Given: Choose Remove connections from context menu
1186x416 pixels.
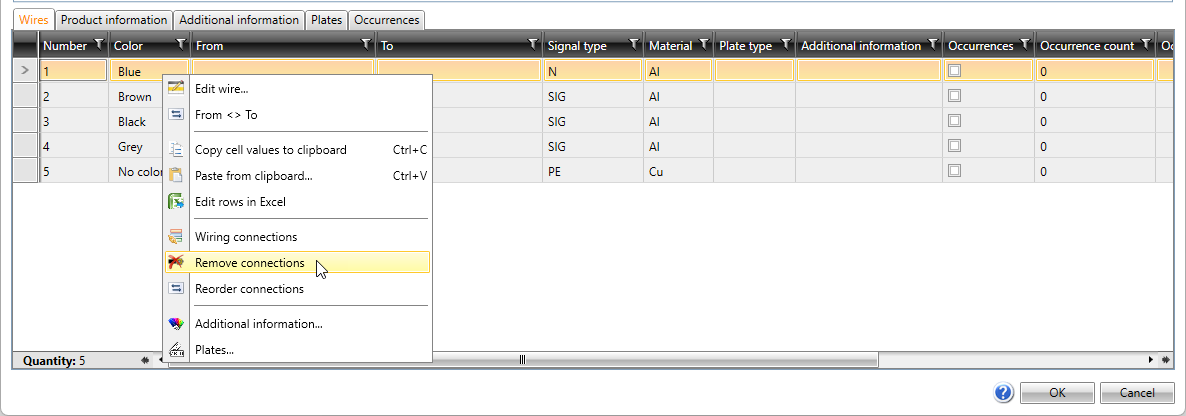Looking at the screenshot, I should tap(250, 263).
